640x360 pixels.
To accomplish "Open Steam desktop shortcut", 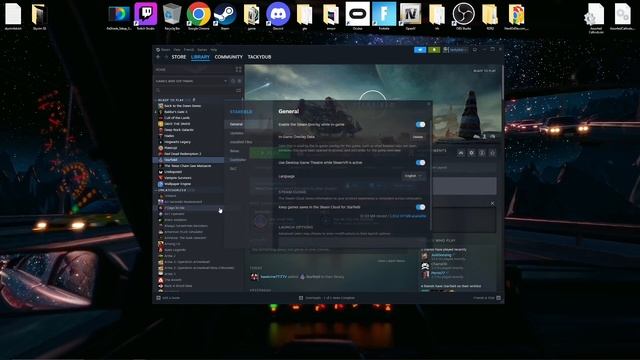I will [x=225, y=16].
